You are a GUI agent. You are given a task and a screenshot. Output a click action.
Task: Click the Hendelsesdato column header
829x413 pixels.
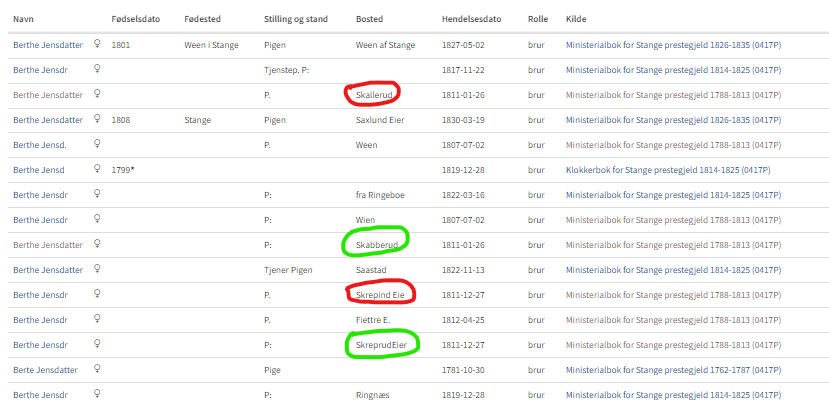tap(472, 19)
